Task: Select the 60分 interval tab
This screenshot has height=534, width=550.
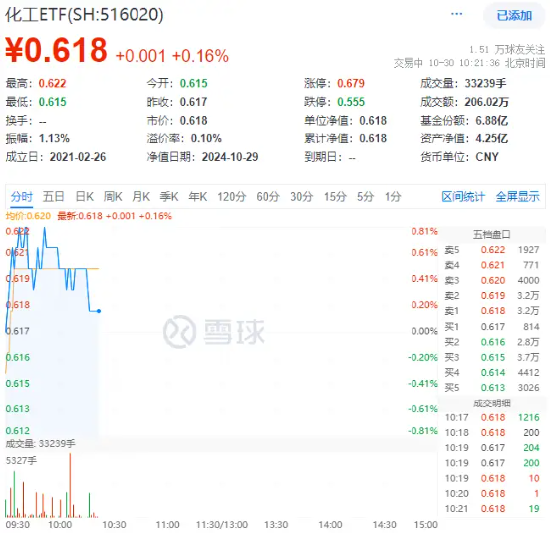Action: click(x=268, y=196)
